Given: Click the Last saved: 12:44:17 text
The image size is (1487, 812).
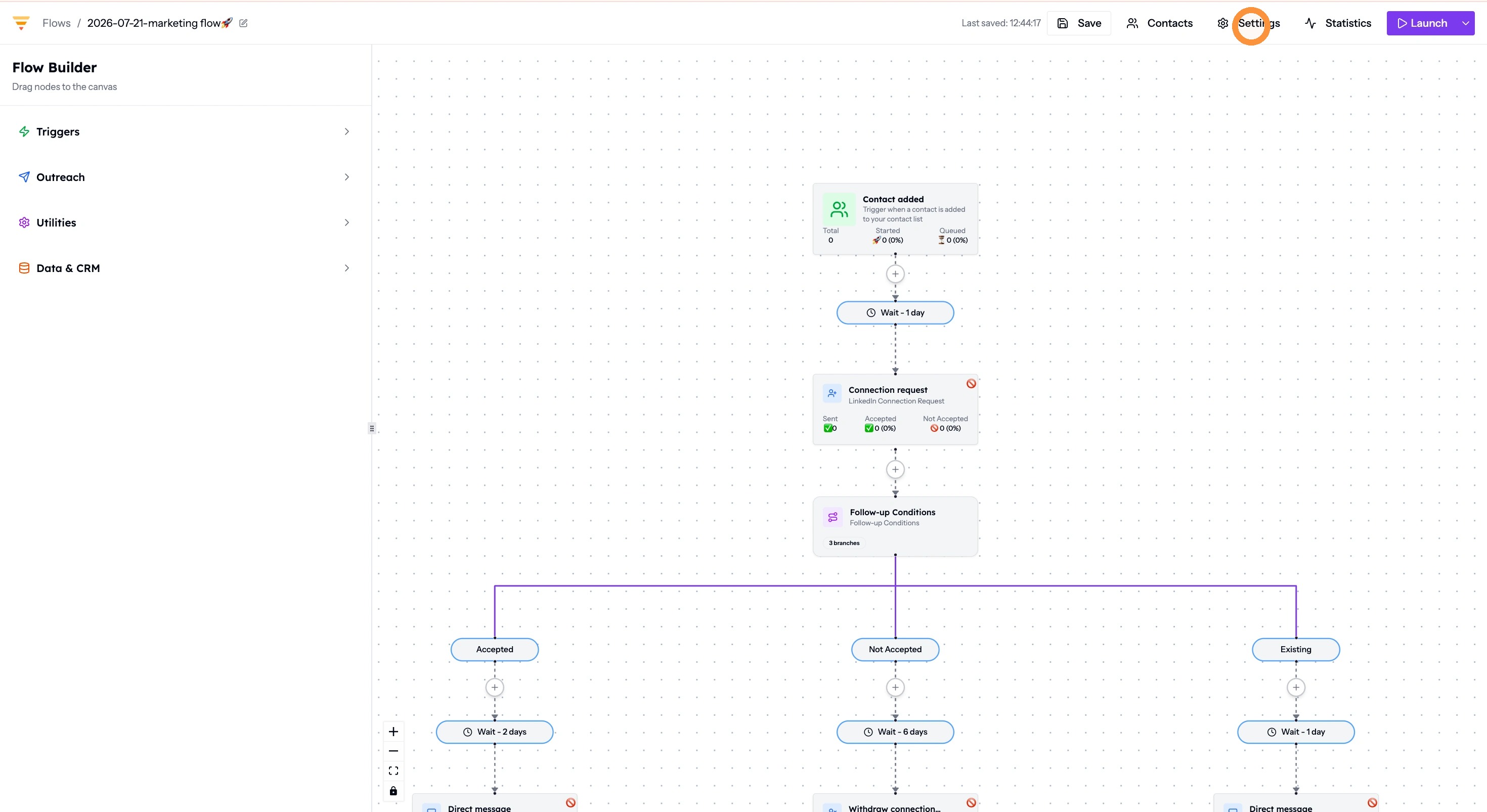Looking at the screenshot, I should pos(1001,23).
